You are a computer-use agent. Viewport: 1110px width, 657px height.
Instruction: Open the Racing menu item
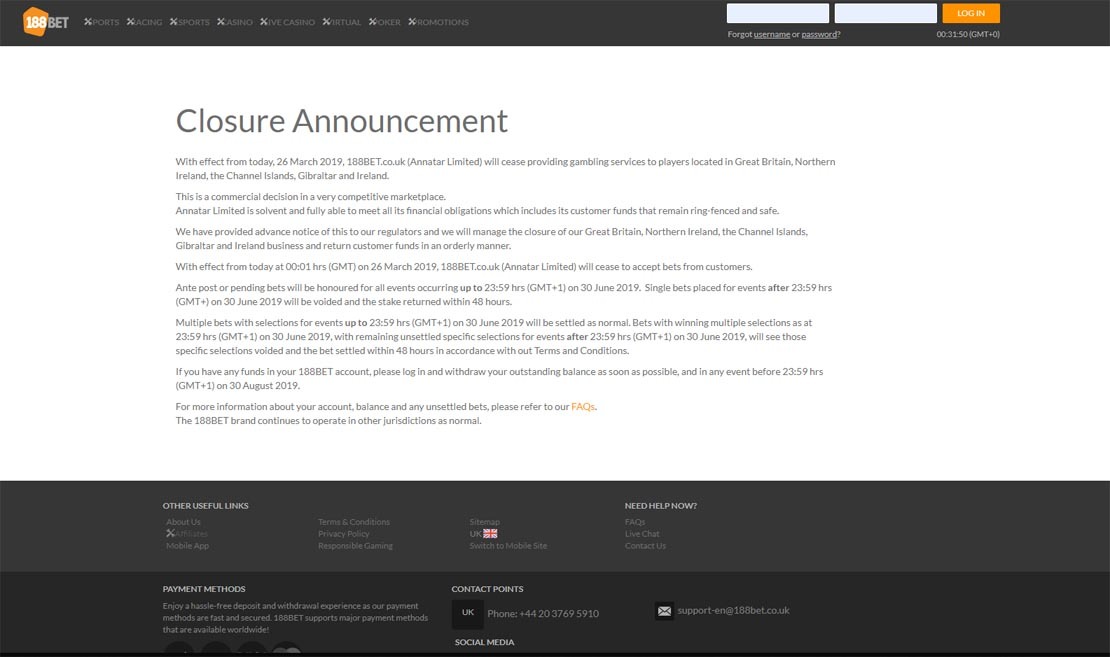click(144, 22)
